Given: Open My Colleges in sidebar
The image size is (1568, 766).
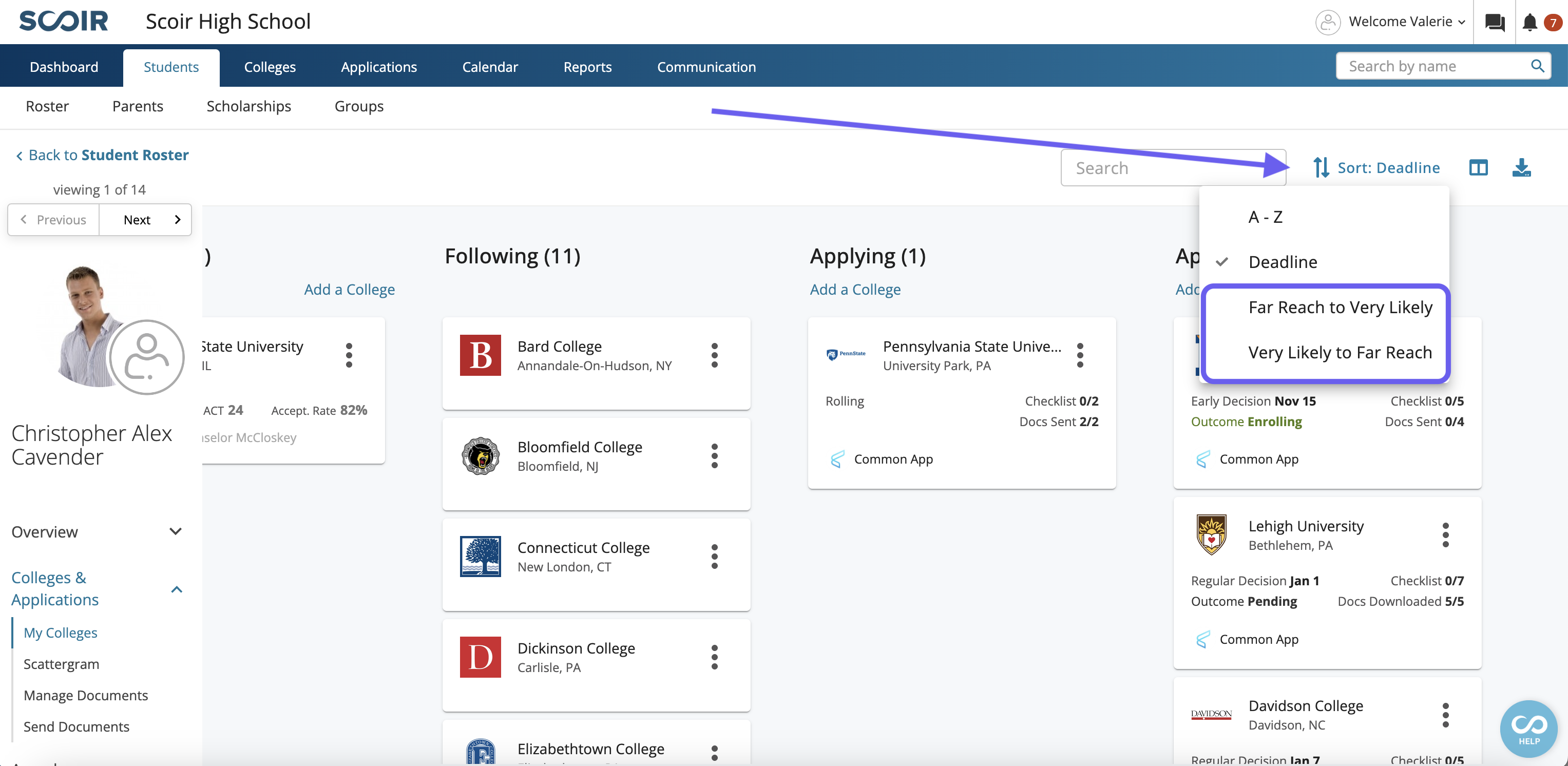Looking at the screenshot, I should point(60,633).
